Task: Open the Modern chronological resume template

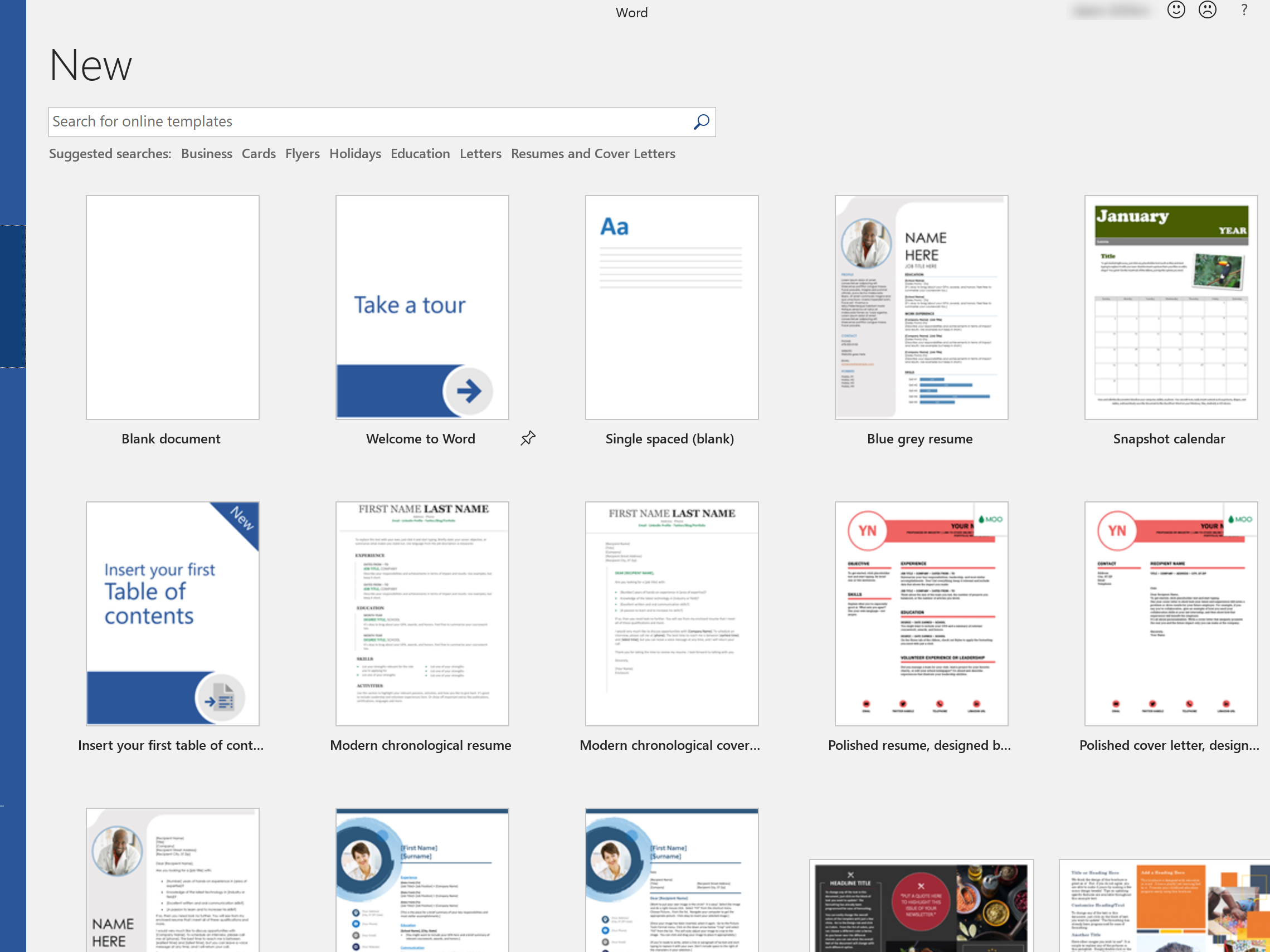Action: (421, 614)
